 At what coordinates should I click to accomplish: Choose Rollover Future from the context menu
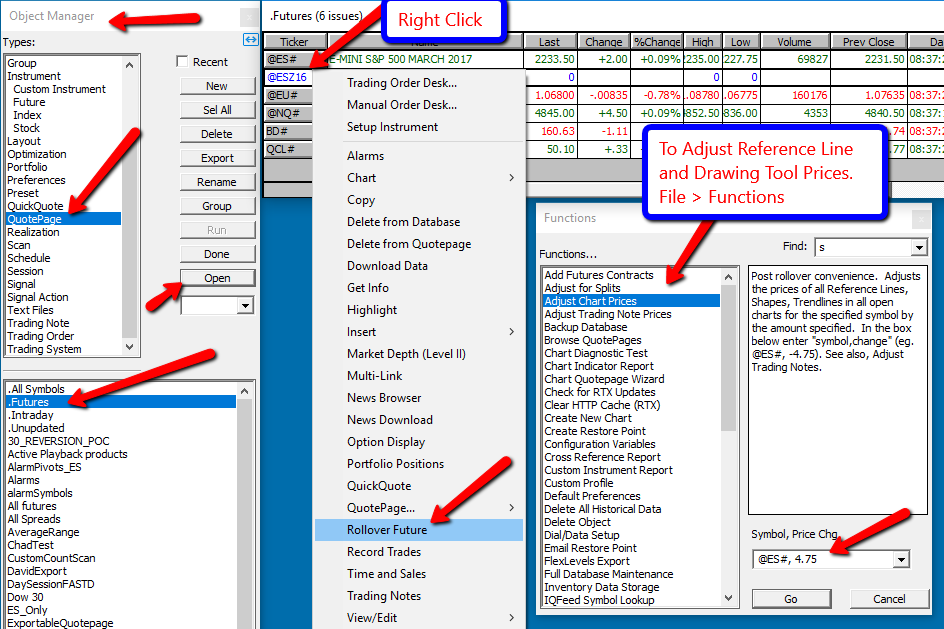point(386,530)
